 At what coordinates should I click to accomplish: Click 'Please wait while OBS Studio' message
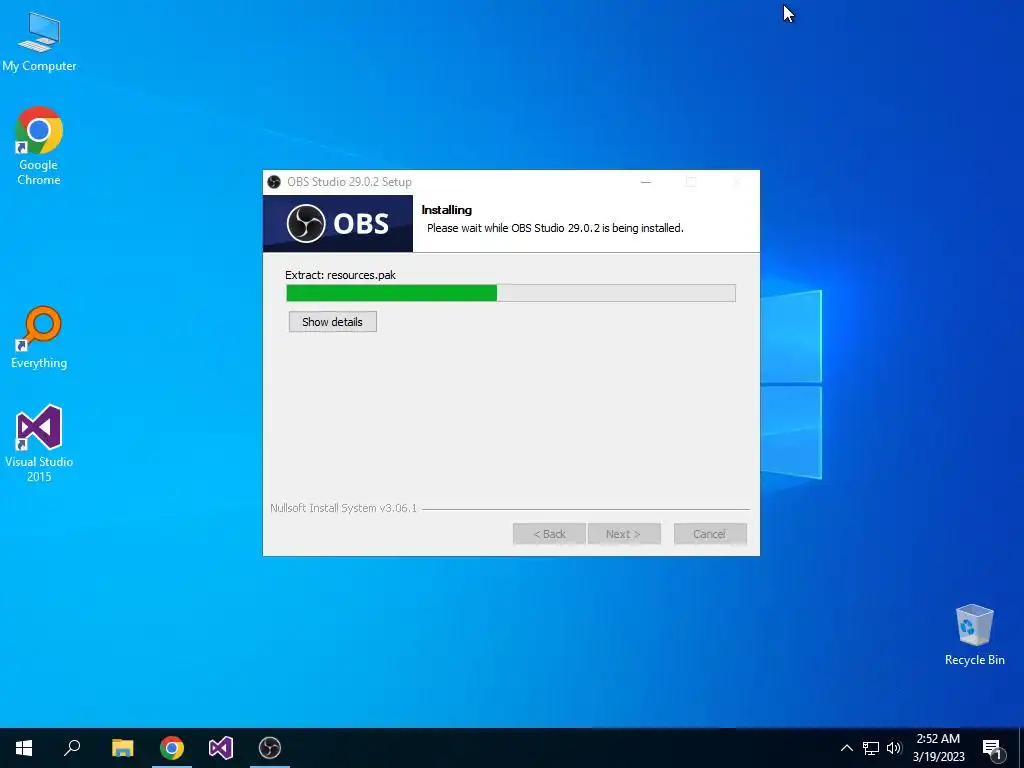pyautogui.click(x=555, y=228)
